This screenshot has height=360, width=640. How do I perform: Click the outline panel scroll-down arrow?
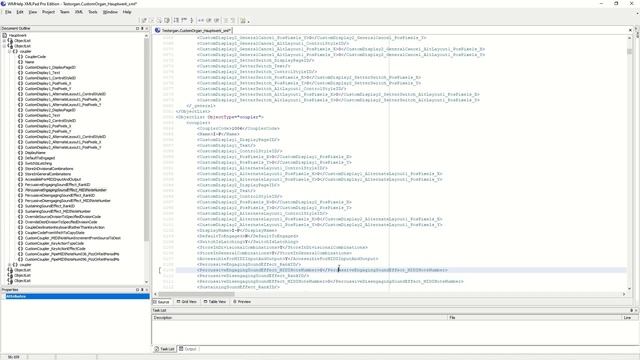coord(147,282)
